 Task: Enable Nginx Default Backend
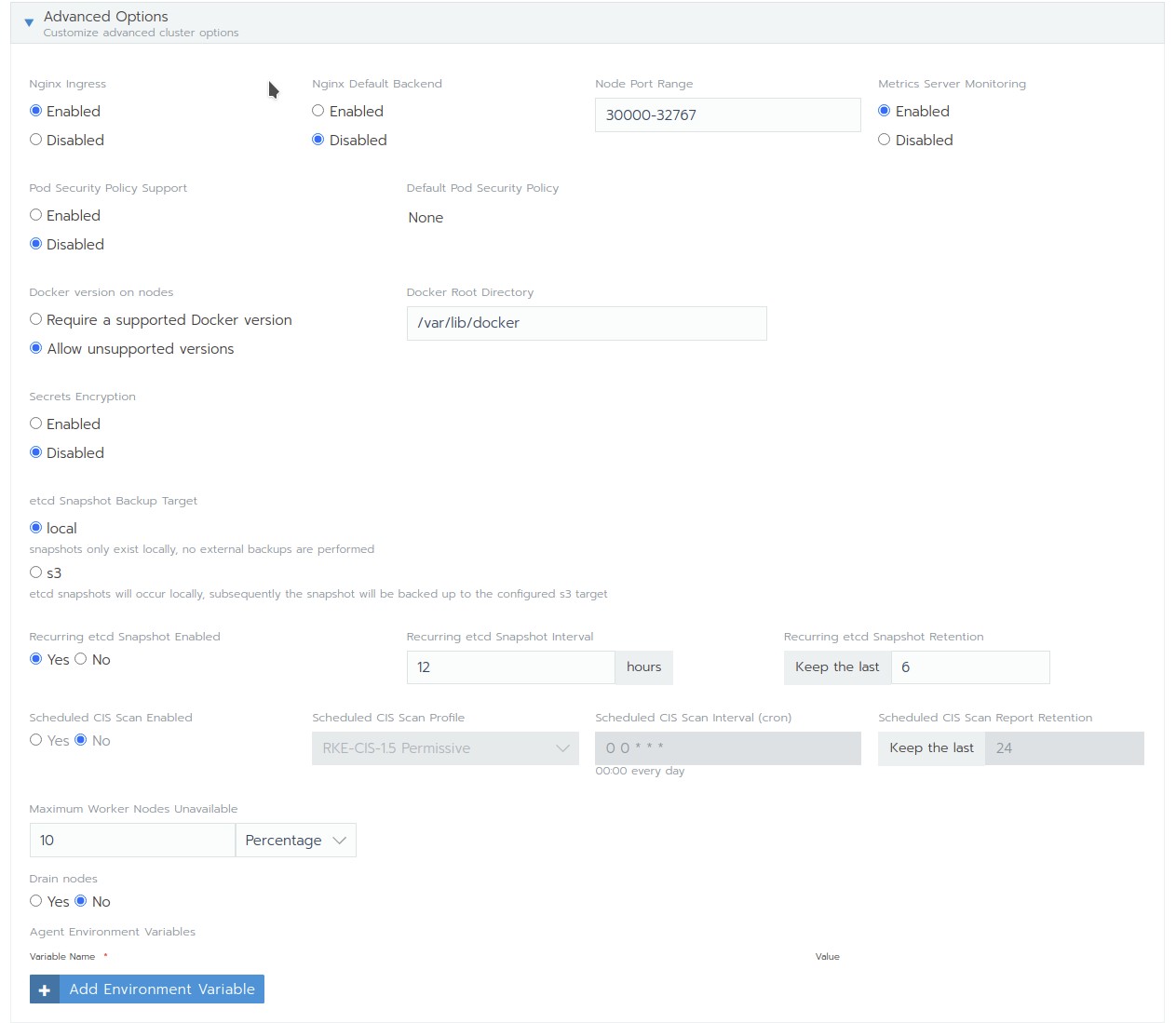coord(318,111)
